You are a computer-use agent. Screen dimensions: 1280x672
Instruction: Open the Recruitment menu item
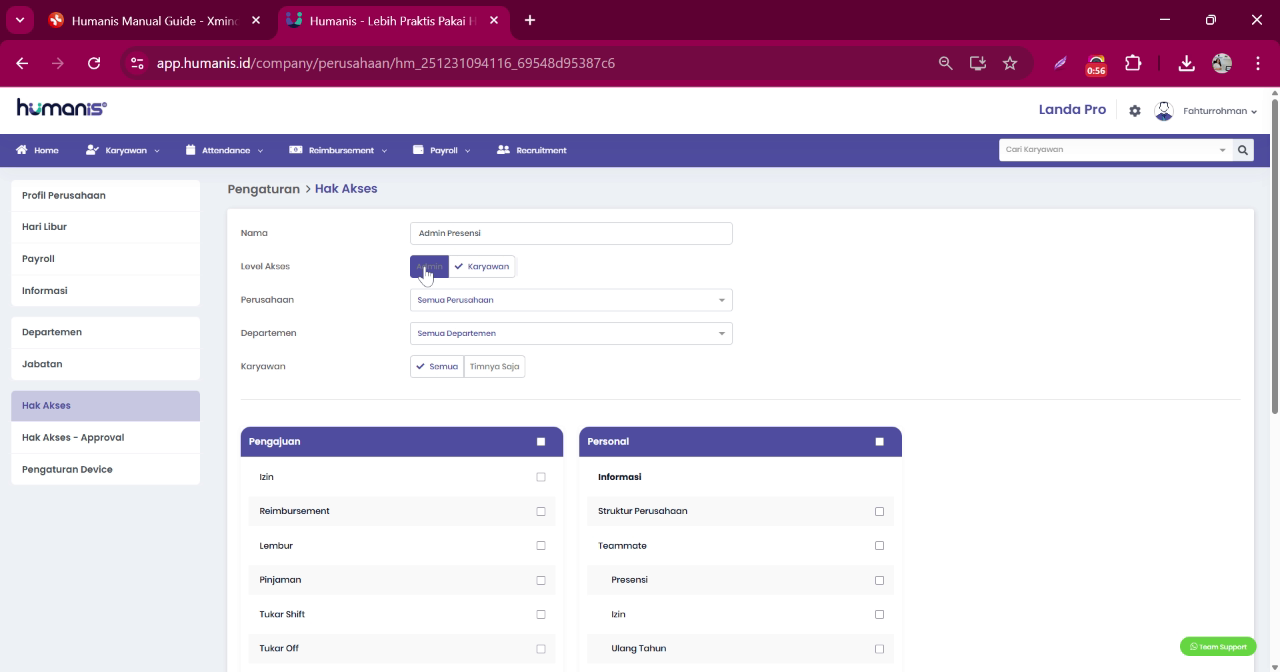tap(531, 150)
